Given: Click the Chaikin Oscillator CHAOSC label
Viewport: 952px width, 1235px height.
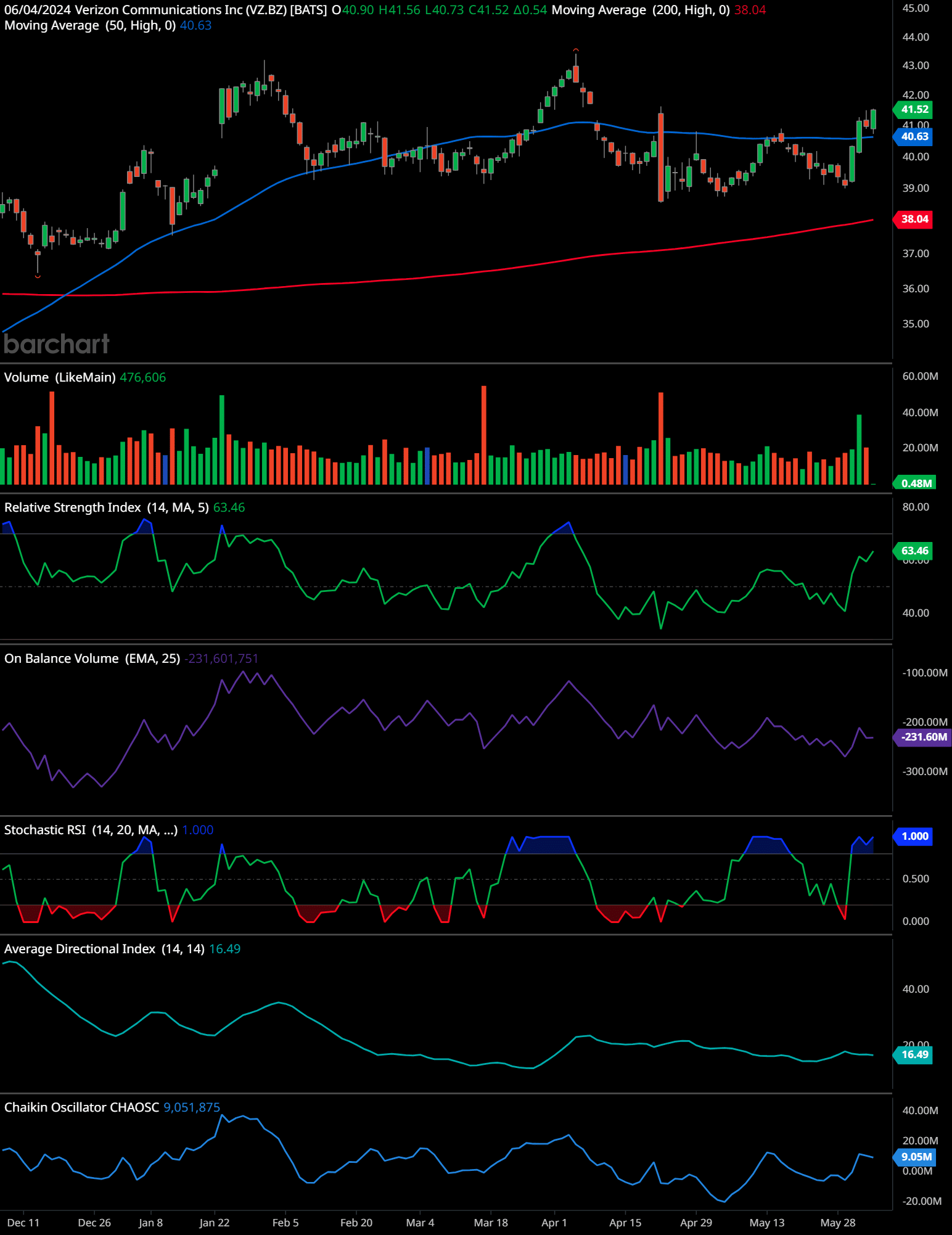Looking at the screenshot, I should 81,1107.
